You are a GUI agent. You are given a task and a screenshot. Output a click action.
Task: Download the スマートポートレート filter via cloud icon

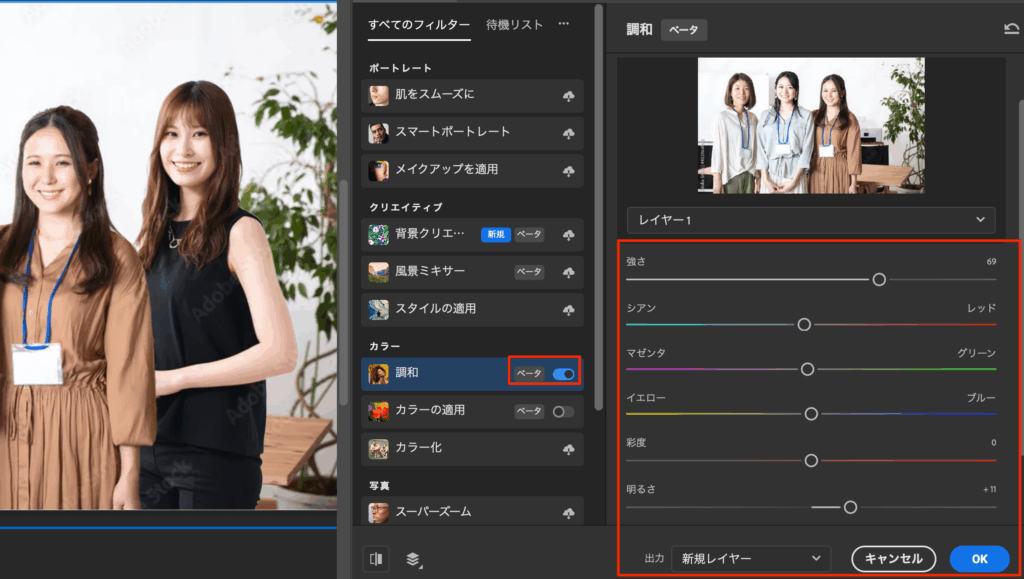click(x=569, y=134)
